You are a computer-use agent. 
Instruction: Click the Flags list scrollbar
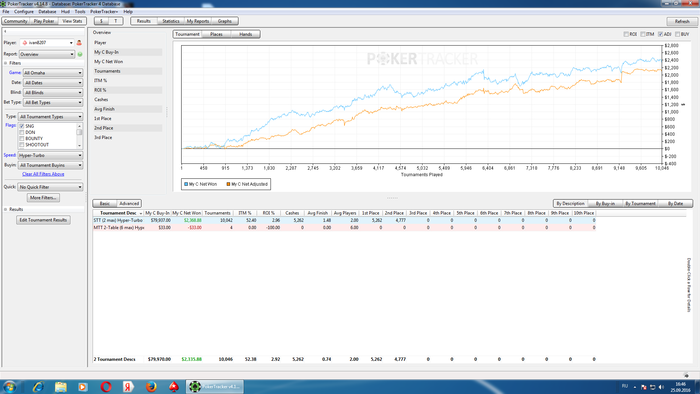[x=79, y=136]
